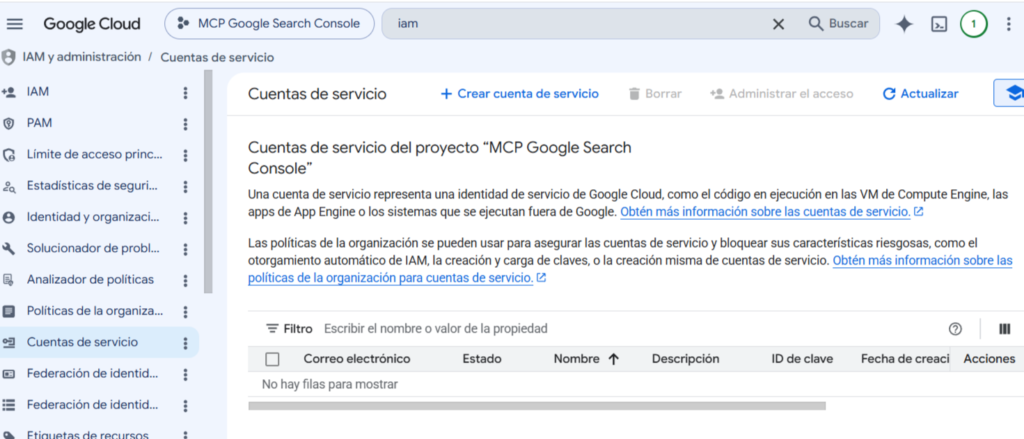Open Estadísticas de seguri... sidebar item
Screen dimensions: 1024x439
(x=93, y=186)
